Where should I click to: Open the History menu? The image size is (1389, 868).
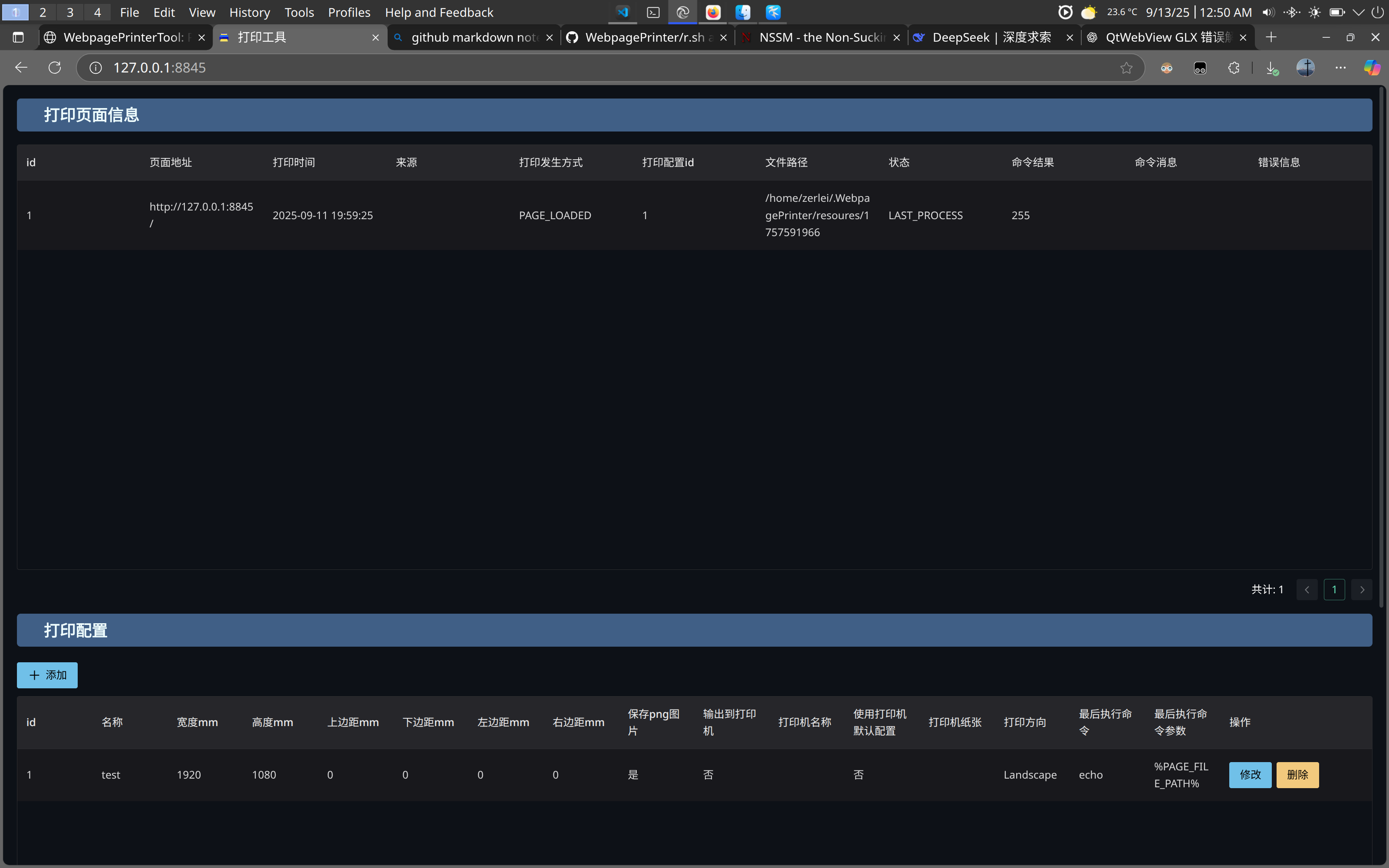pos(249,12)
